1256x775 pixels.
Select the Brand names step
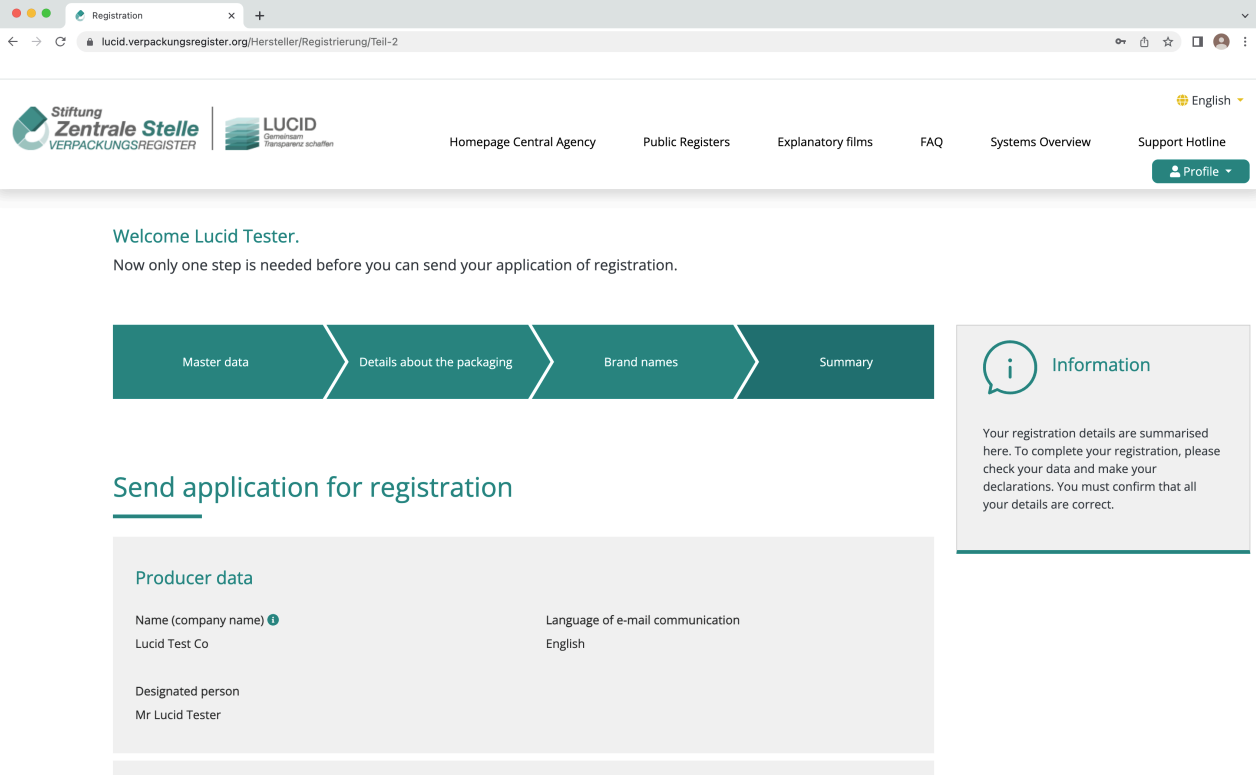pyautogui.click(x=640, y=362)
